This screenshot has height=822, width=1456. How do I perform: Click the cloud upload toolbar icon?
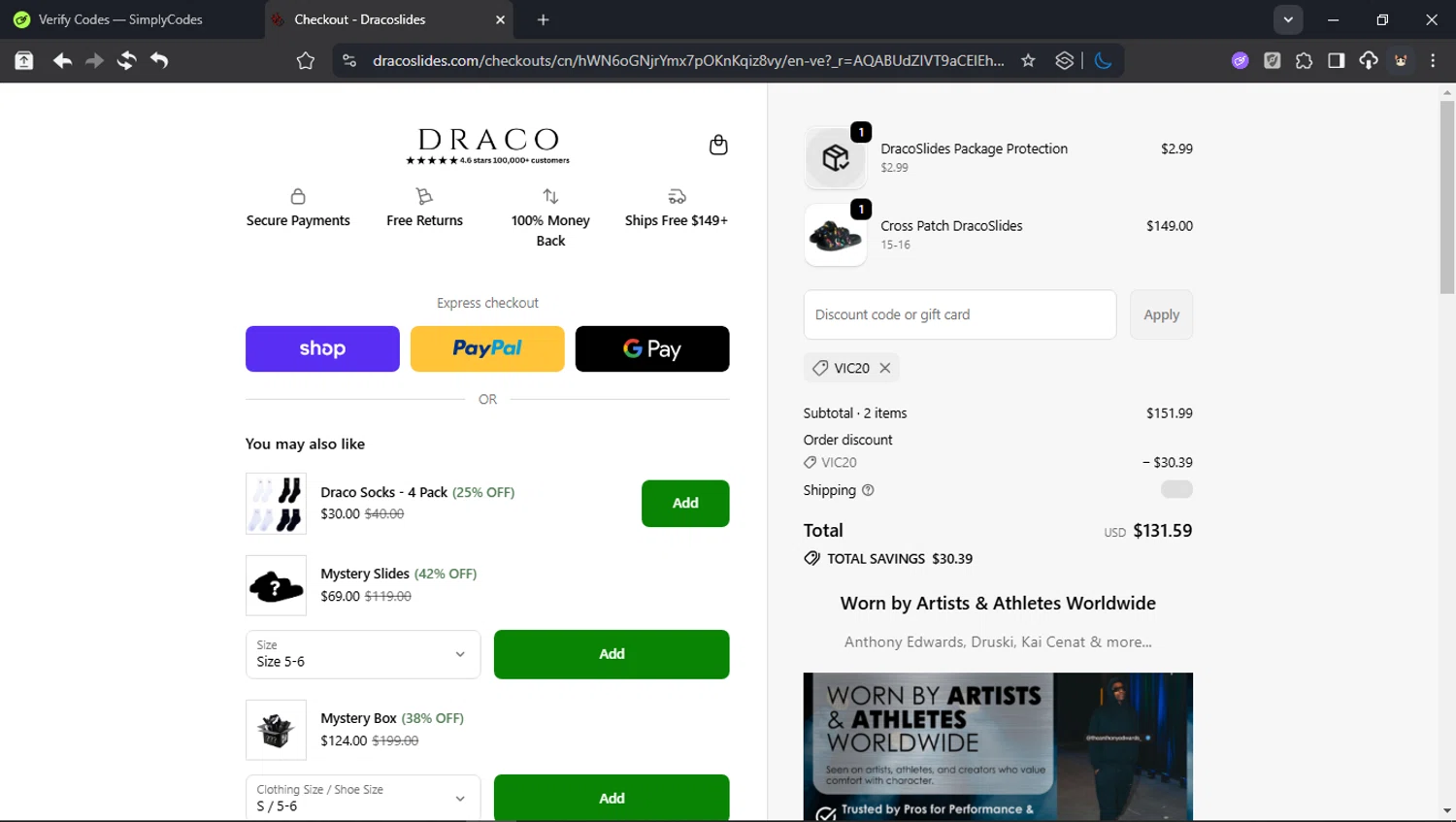pyautogui.click(x=1368, y=60)
